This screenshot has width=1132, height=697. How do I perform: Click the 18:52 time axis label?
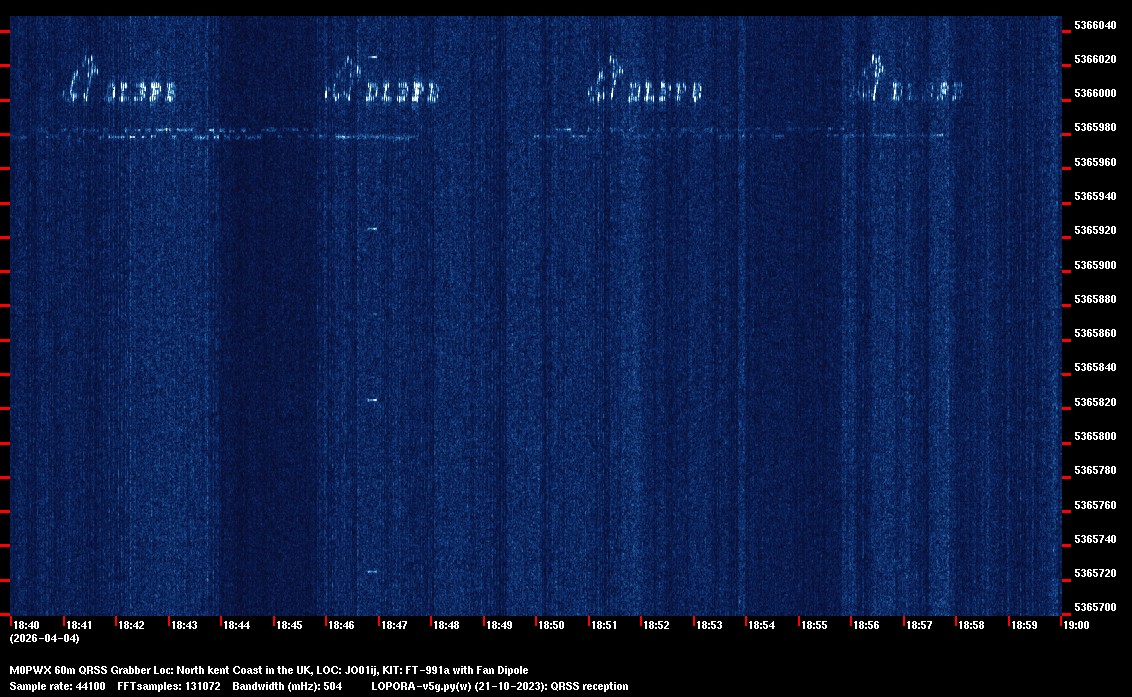(x=656, y=625)
